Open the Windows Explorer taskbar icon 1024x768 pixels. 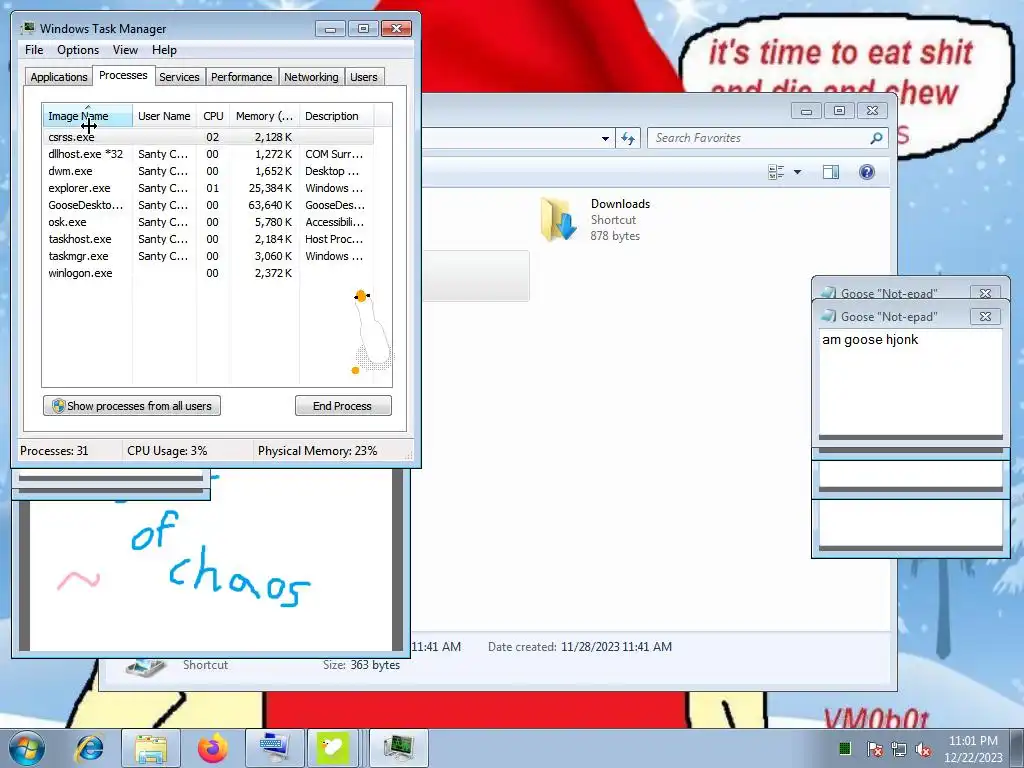tap(151, 748)
